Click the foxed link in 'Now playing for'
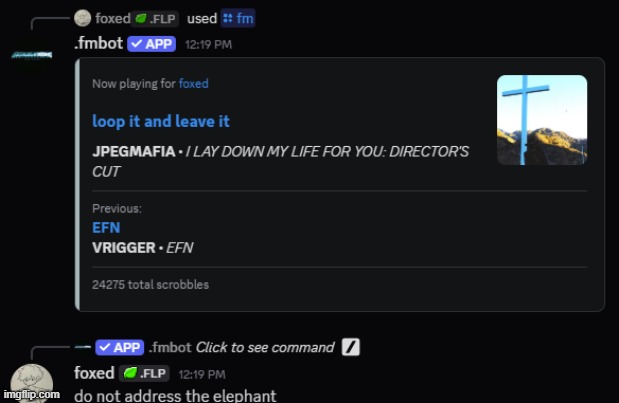The height and width of the screenshot is (403, 619). click(193, 84)
